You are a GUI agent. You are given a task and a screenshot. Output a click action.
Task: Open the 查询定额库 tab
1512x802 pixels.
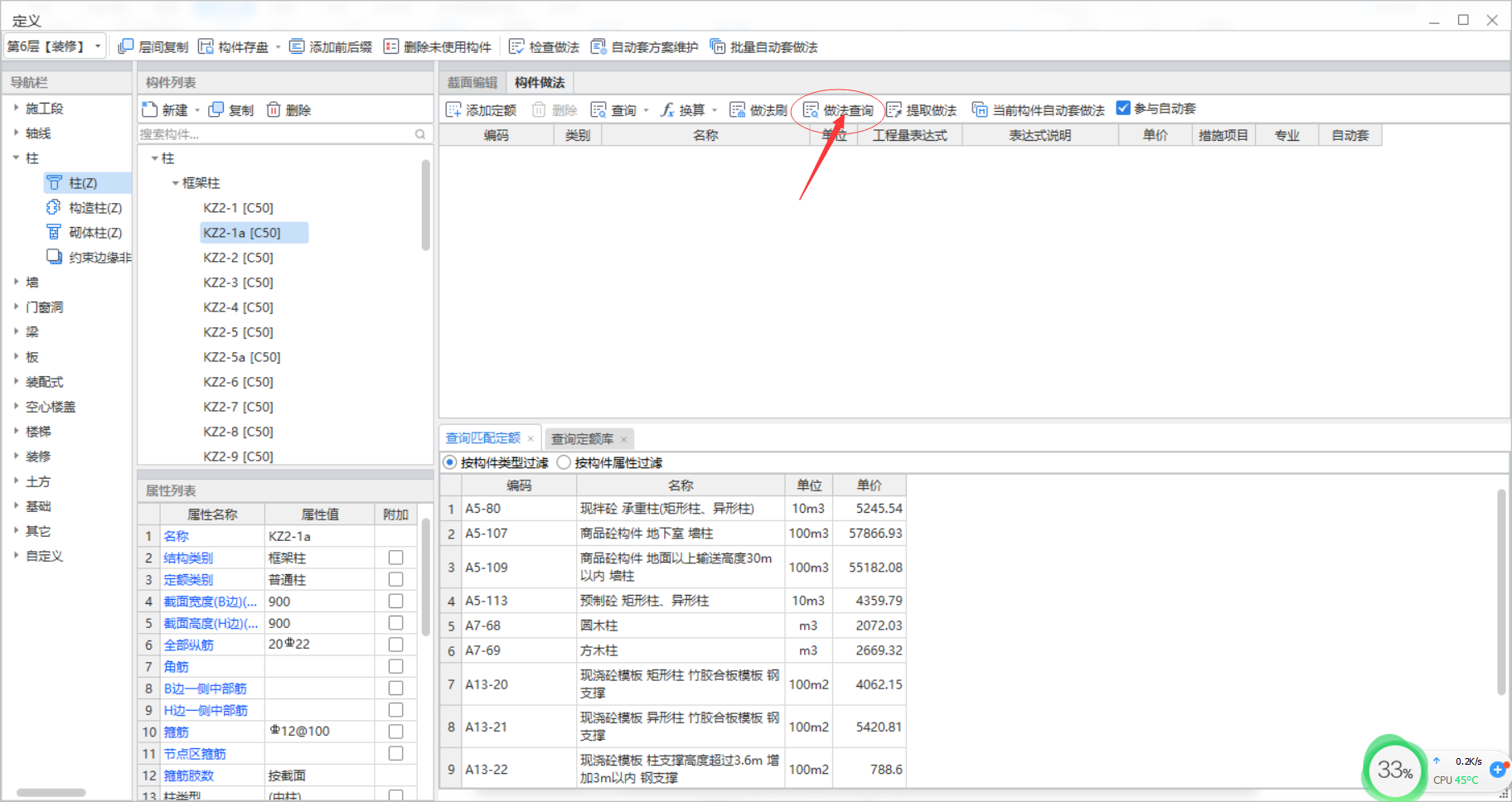pos(583,438)
